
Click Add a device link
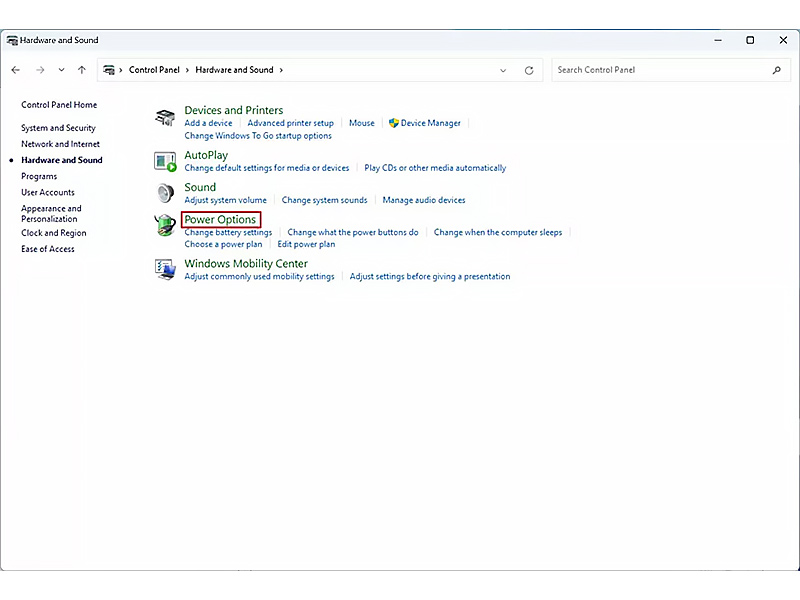click(208, 123)
